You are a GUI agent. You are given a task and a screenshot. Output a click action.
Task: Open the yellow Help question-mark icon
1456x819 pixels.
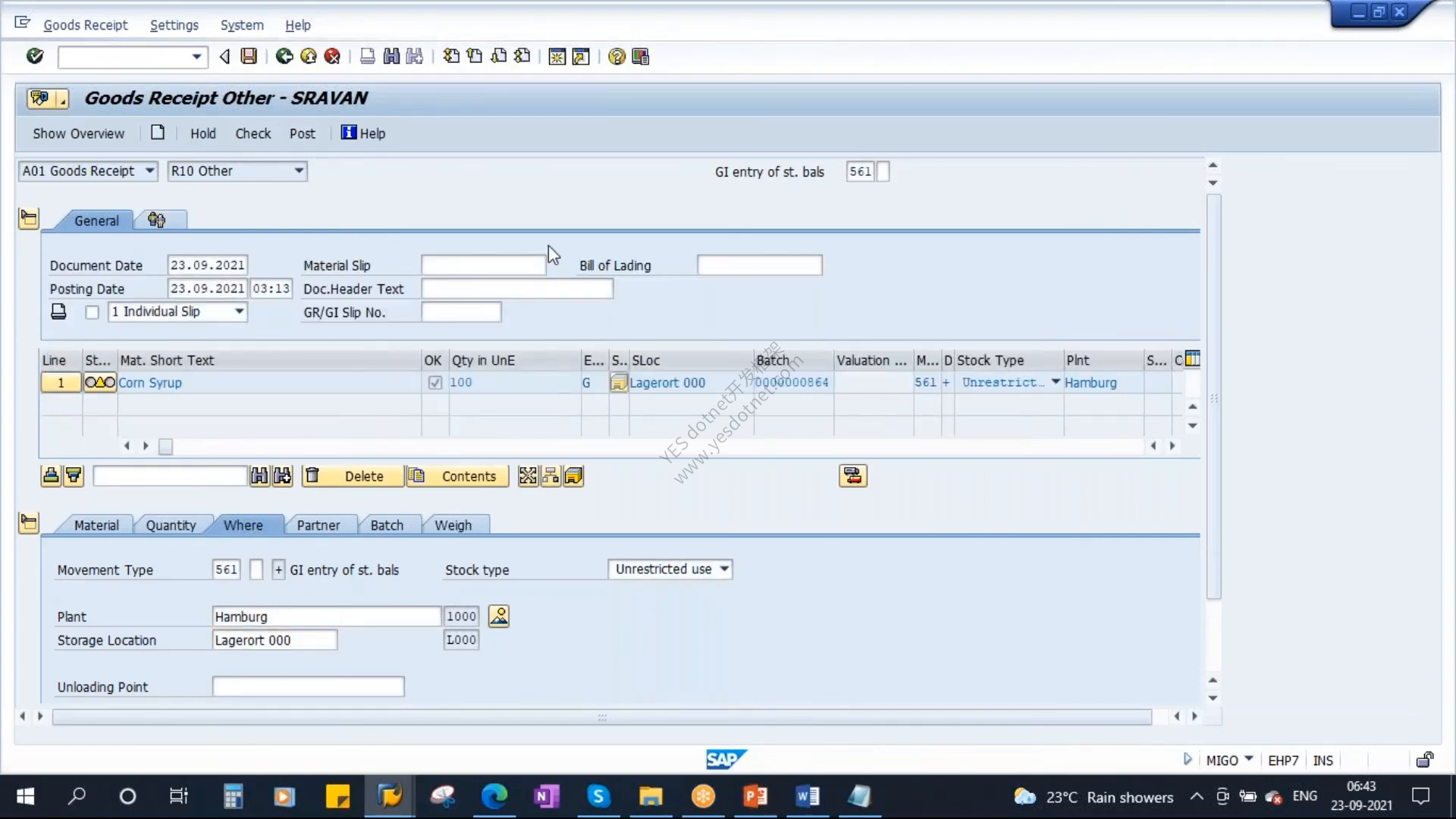(x=617, y=57)
